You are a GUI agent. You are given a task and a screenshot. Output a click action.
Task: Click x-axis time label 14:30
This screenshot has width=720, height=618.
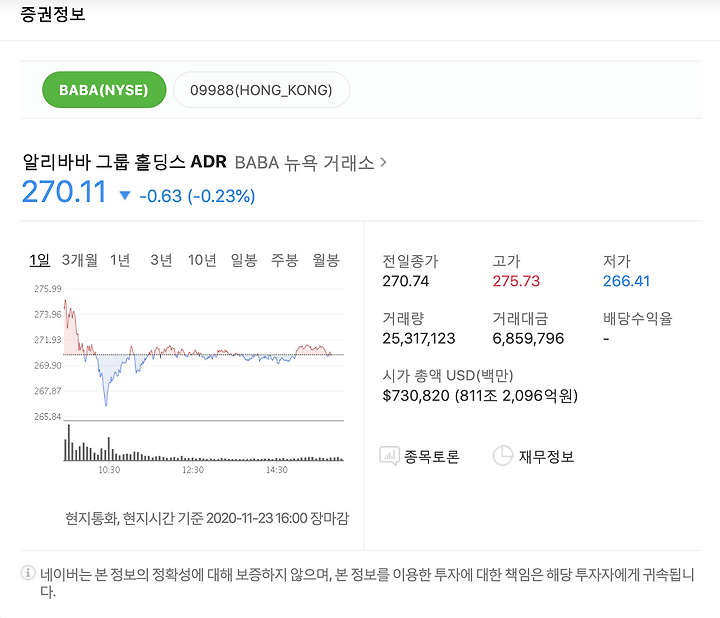pos(277,470)
